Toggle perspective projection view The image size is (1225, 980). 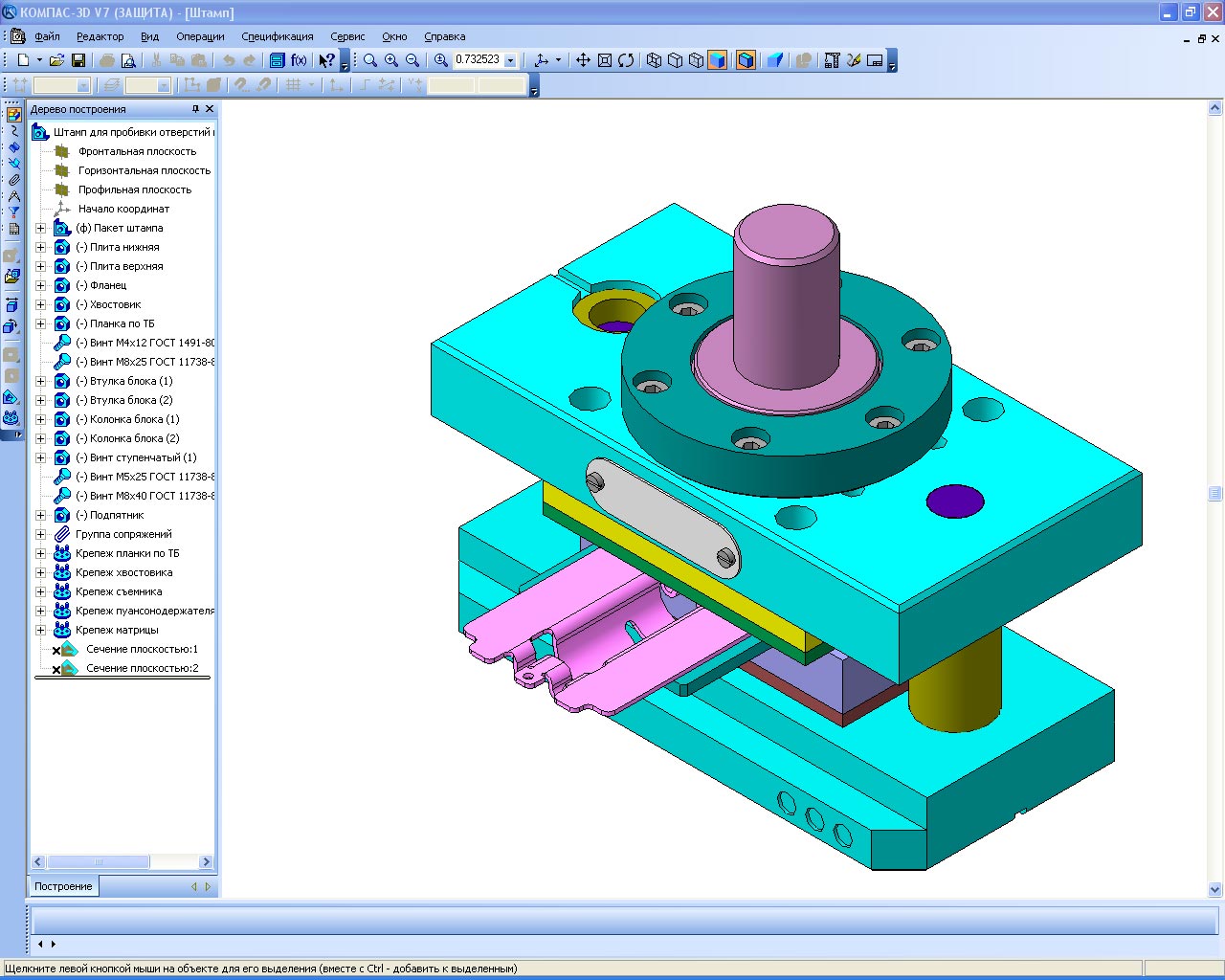775,60
